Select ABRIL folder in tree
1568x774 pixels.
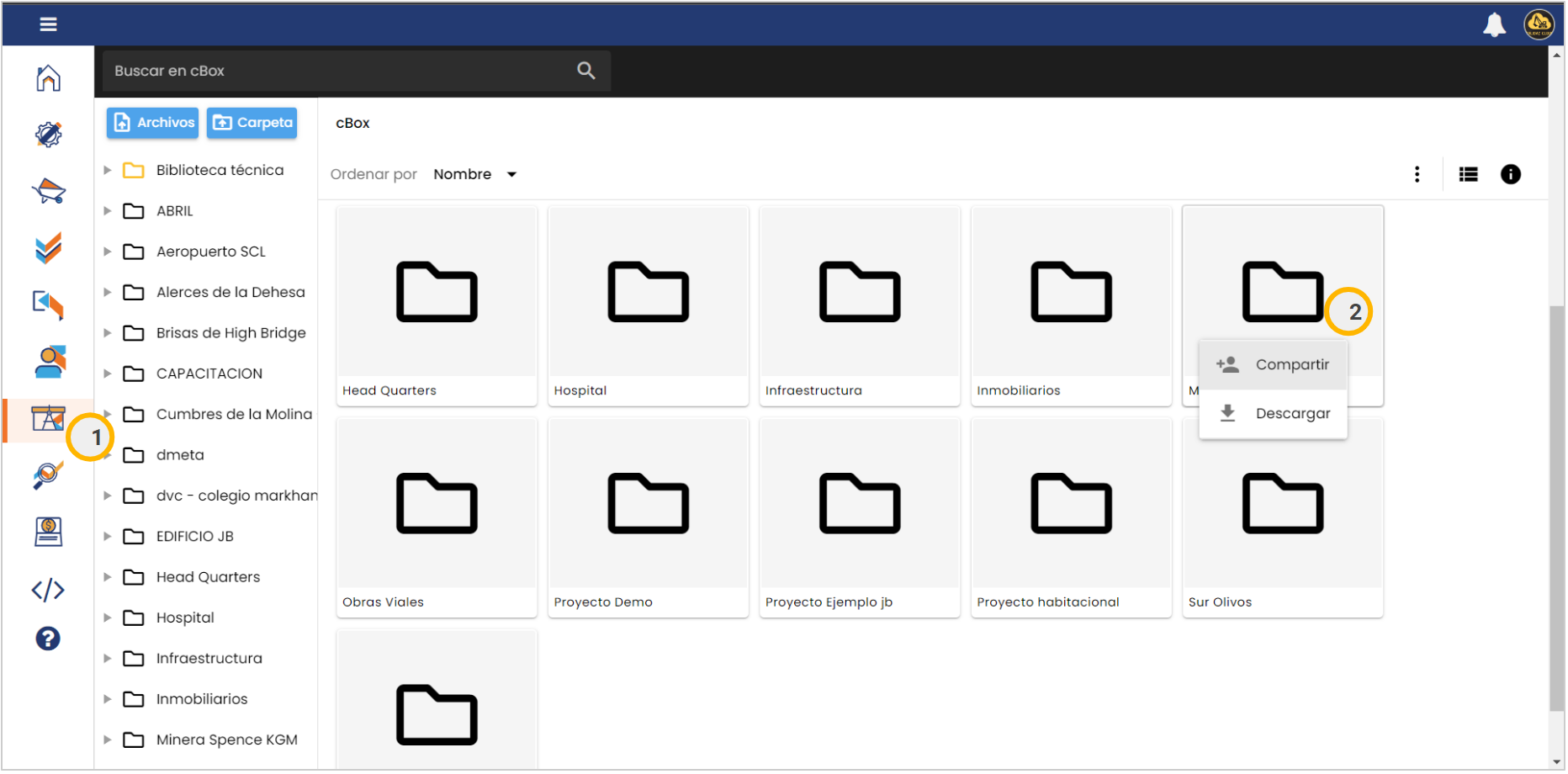[158, 211]
